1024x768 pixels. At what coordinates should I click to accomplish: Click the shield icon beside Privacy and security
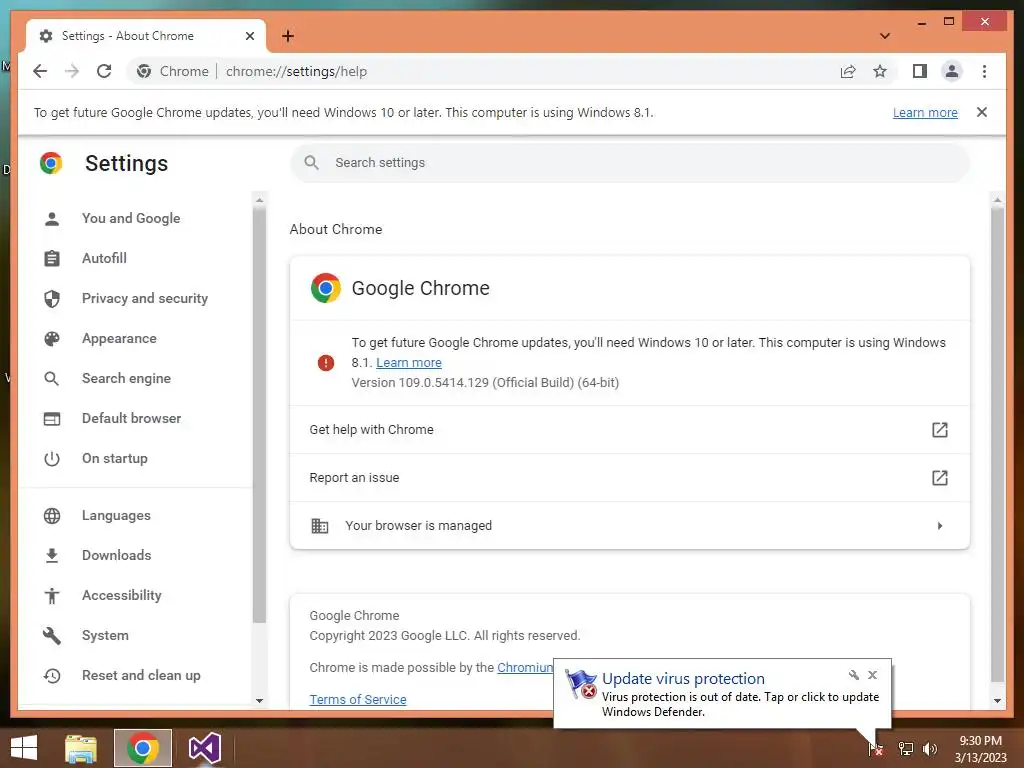point(52,298)
